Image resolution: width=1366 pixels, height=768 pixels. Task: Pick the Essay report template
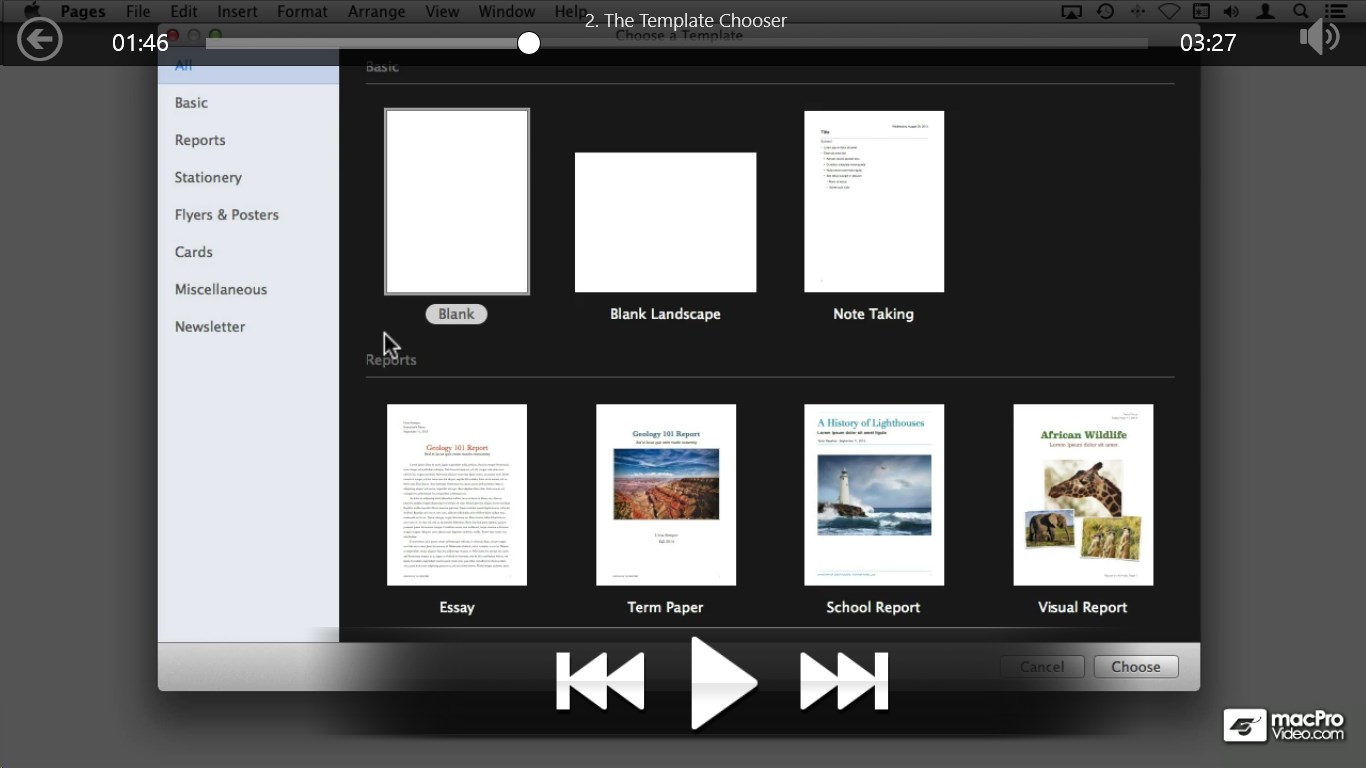point(457,495)
